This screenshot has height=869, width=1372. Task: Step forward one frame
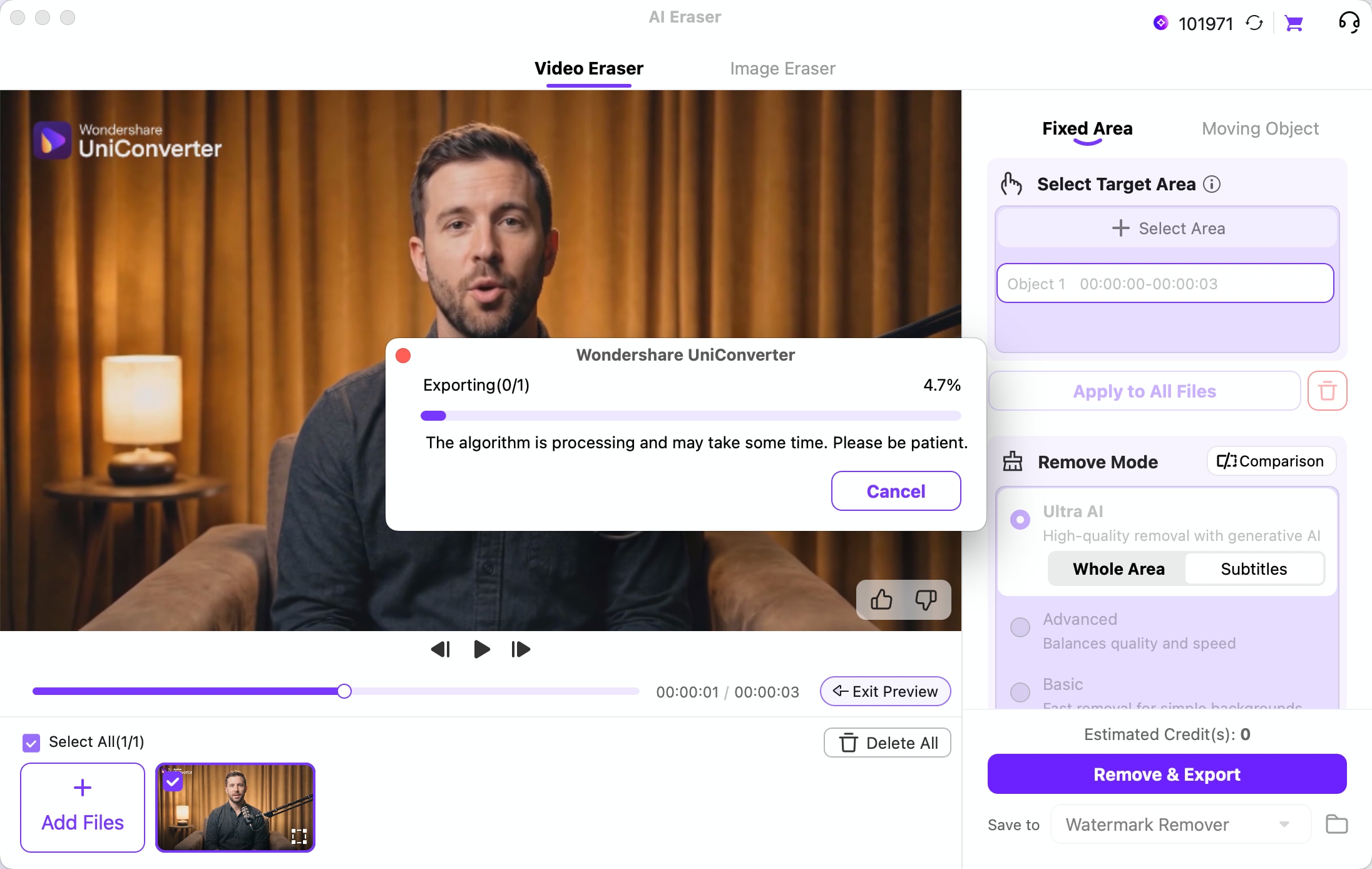pos(521,649)
